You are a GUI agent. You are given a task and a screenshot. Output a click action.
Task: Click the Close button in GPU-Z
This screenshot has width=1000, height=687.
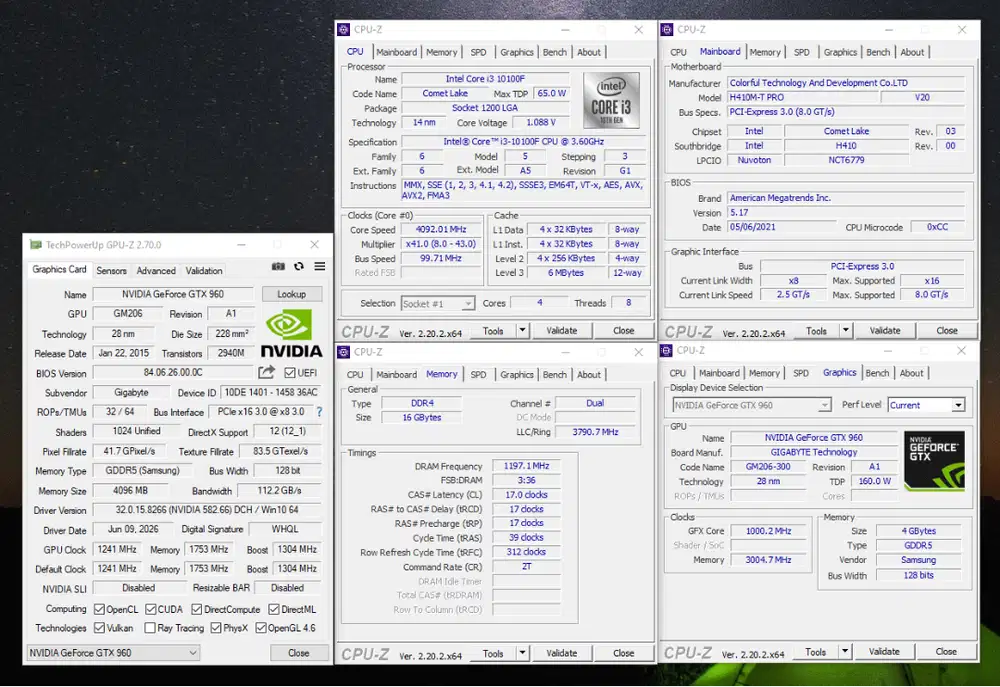coord(298,653)
